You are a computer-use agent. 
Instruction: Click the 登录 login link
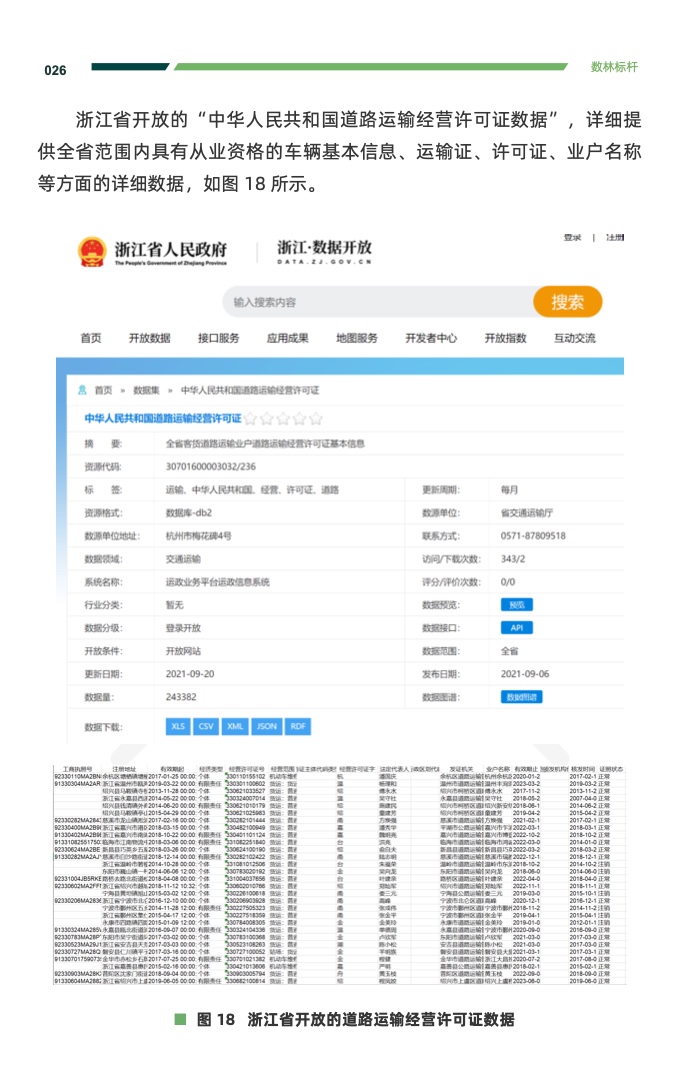click(x=572, y=237)
